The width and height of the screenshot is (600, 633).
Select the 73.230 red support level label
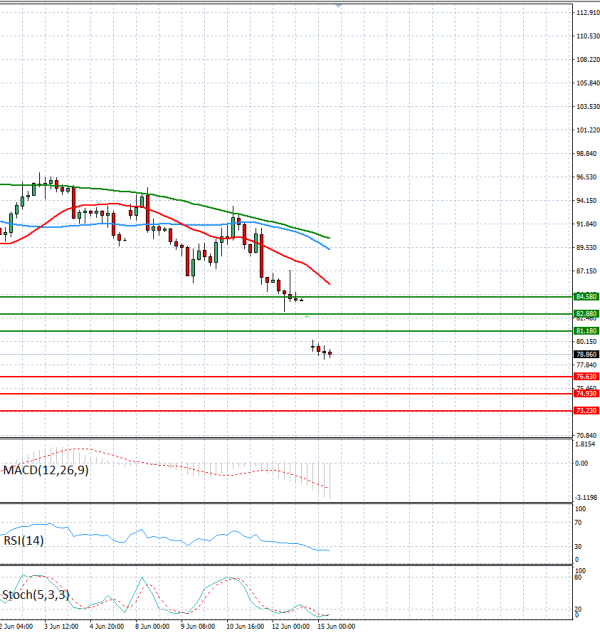586,411
